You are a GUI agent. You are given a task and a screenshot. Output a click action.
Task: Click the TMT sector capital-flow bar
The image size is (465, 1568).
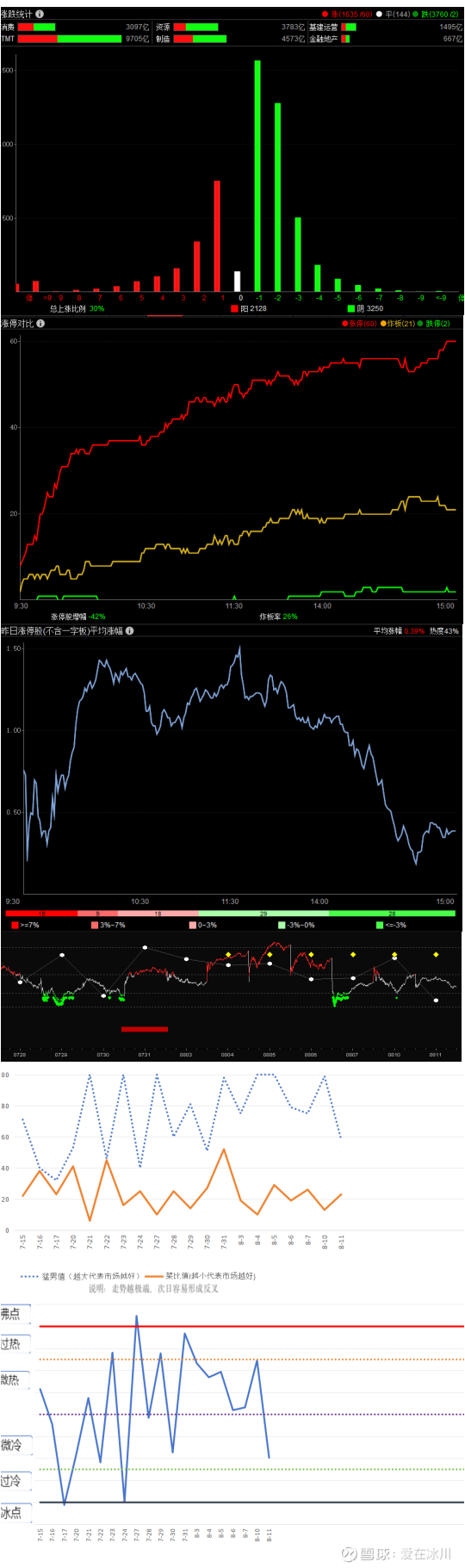[70, 39]
